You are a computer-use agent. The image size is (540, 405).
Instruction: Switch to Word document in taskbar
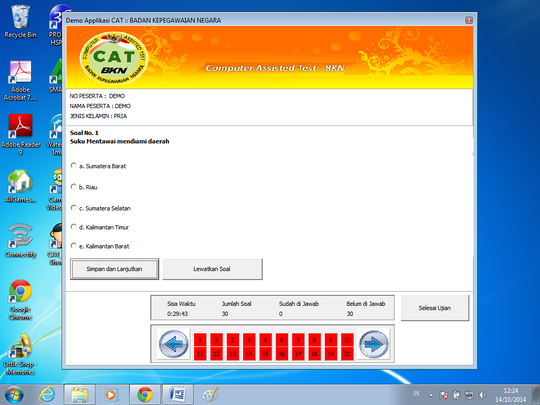point(178,395)
